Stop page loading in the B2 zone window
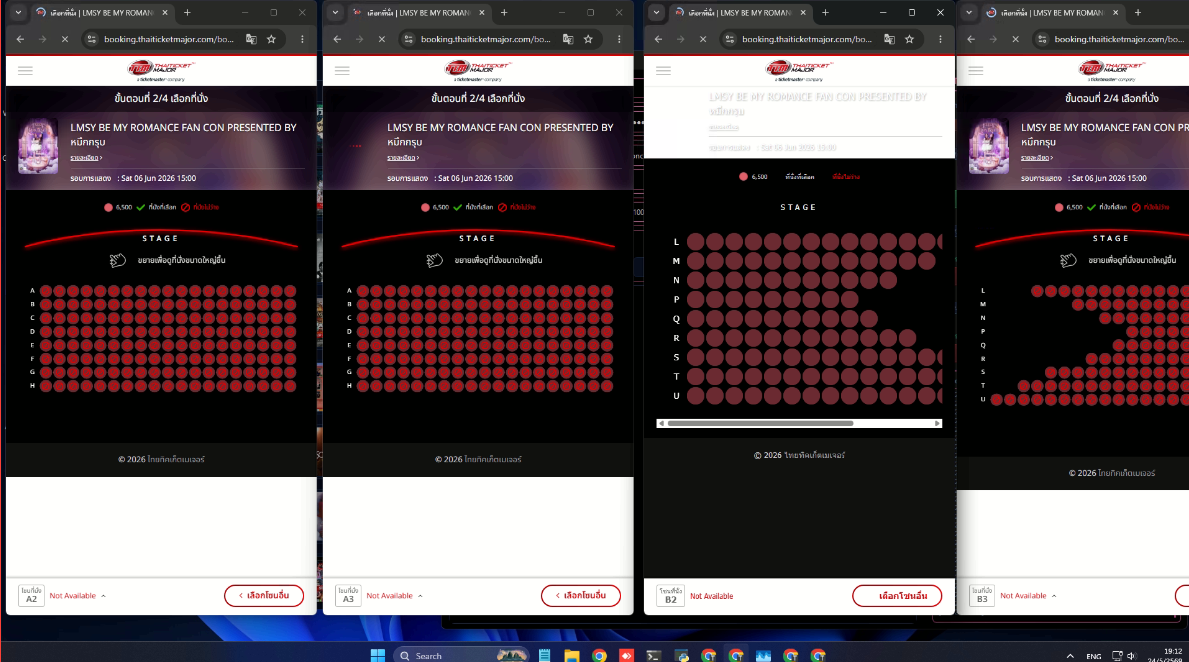 click(x=703, y=39)
